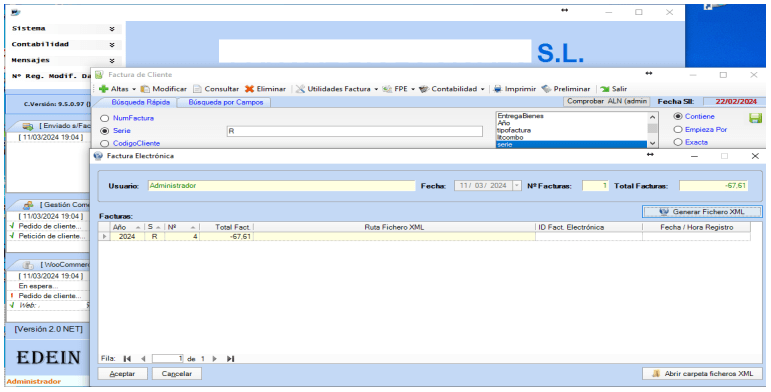Open Utilidades Factura dropdown menu
This screenshot has height=392, width=771.
pyautogui.click(x=338, y=89)
